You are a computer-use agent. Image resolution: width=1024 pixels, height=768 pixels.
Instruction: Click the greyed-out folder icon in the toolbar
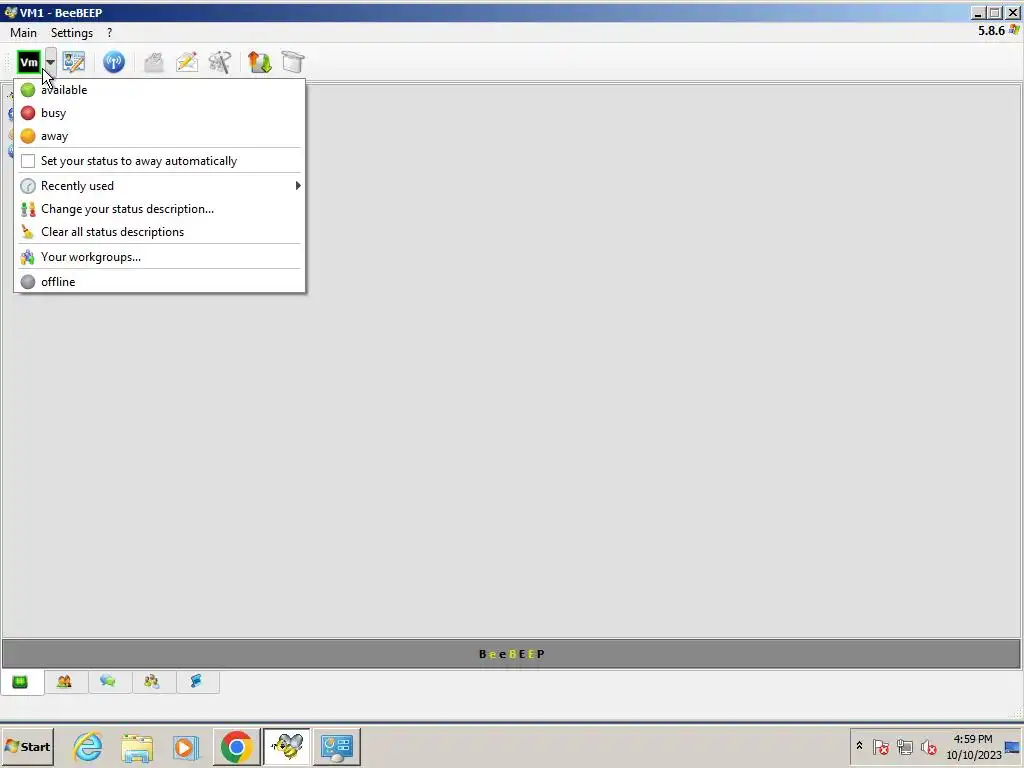(x=153, y=62)
